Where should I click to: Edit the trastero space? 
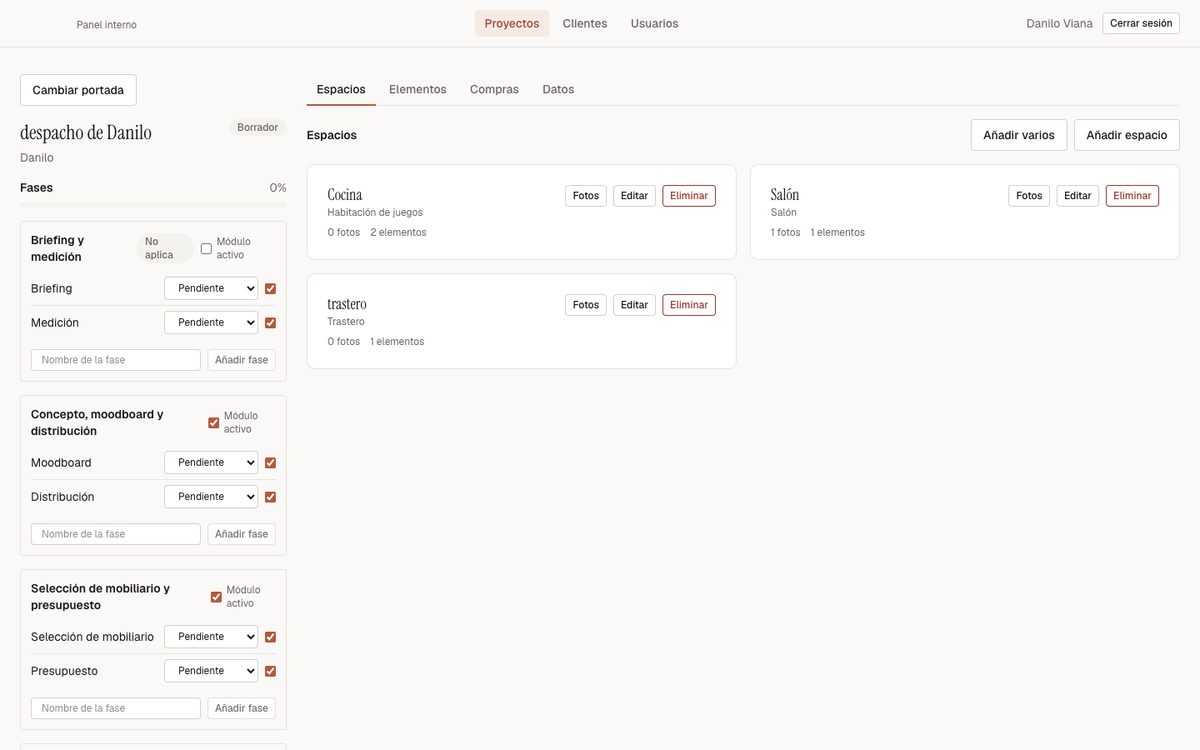634,305
